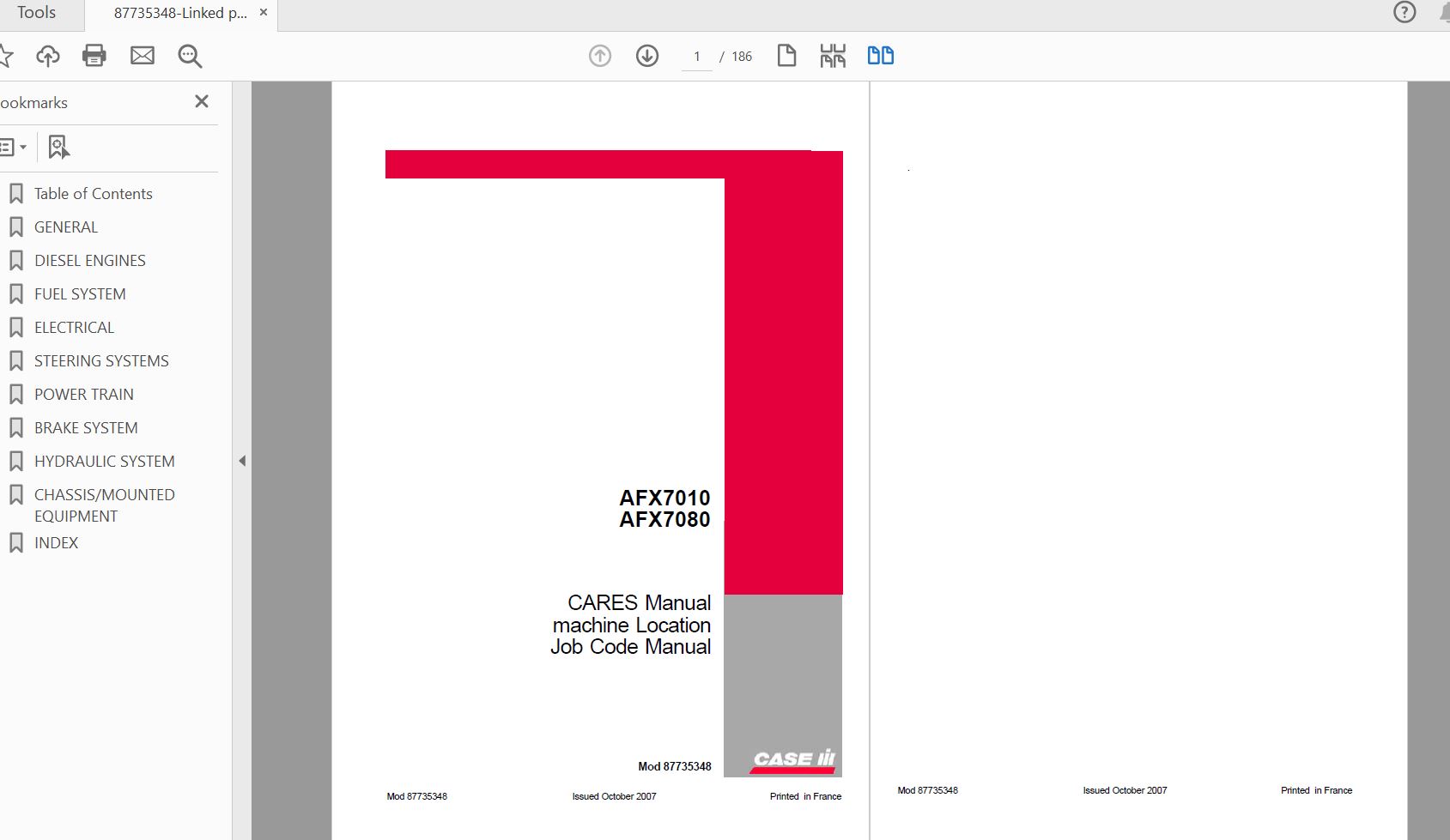
Task: Click bookmark icon beside DIESEL ENGINES
Action: [x=15, y=261]
